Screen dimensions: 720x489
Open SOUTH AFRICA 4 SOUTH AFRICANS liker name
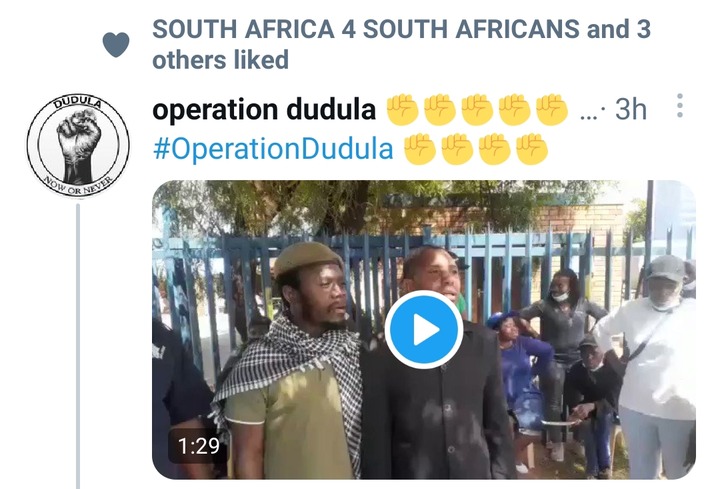(366, 29)
